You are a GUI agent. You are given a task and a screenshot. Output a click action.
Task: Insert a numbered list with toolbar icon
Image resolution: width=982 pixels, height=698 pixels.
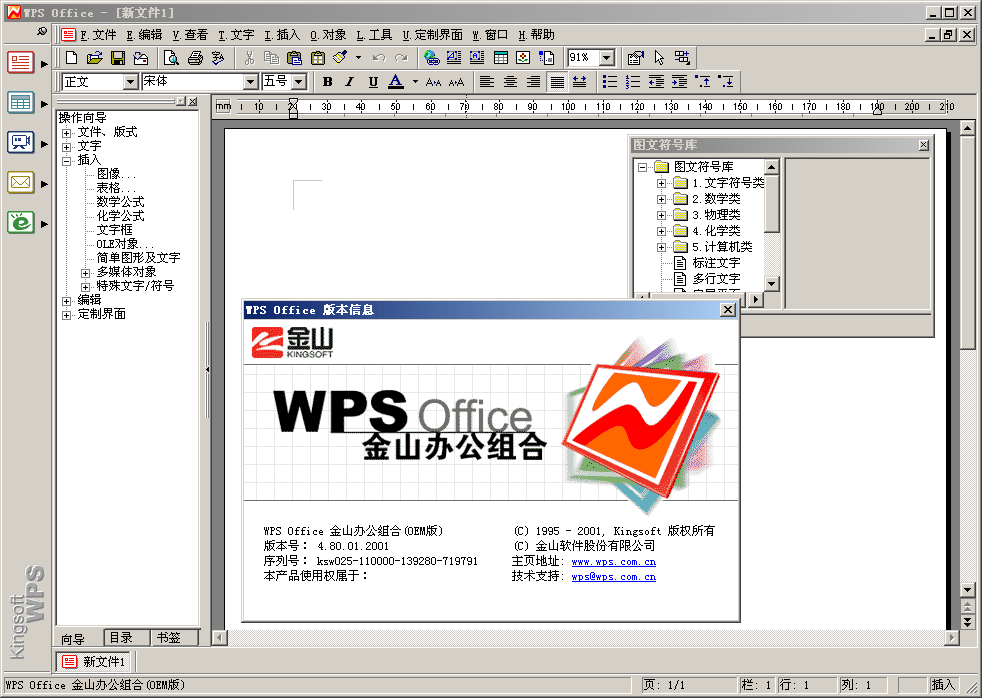coord(633,81)
